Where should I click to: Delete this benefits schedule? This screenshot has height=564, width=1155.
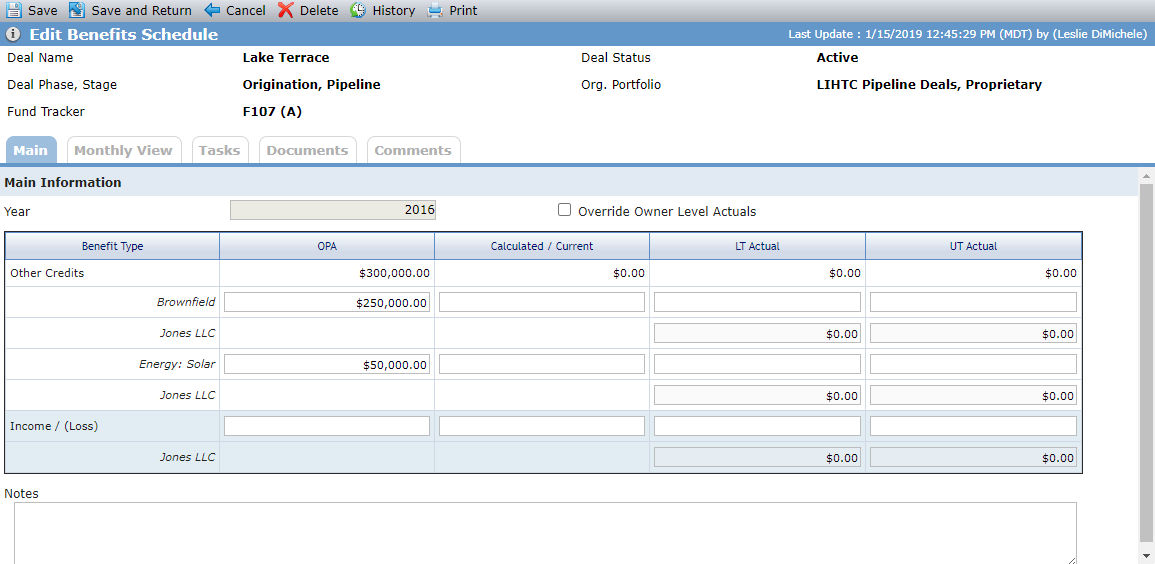(319, 11)
